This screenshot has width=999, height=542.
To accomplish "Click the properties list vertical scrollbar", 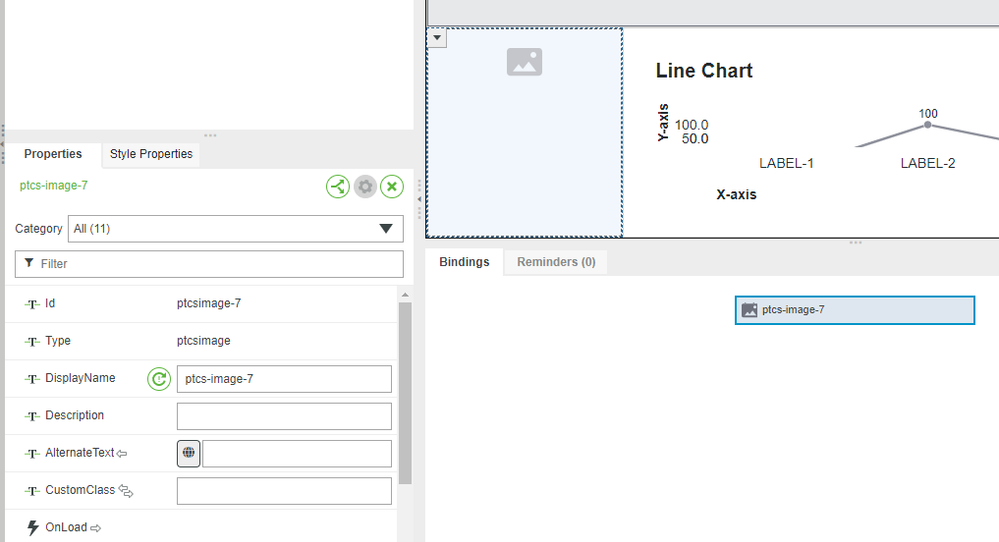I will coord(405,394).
